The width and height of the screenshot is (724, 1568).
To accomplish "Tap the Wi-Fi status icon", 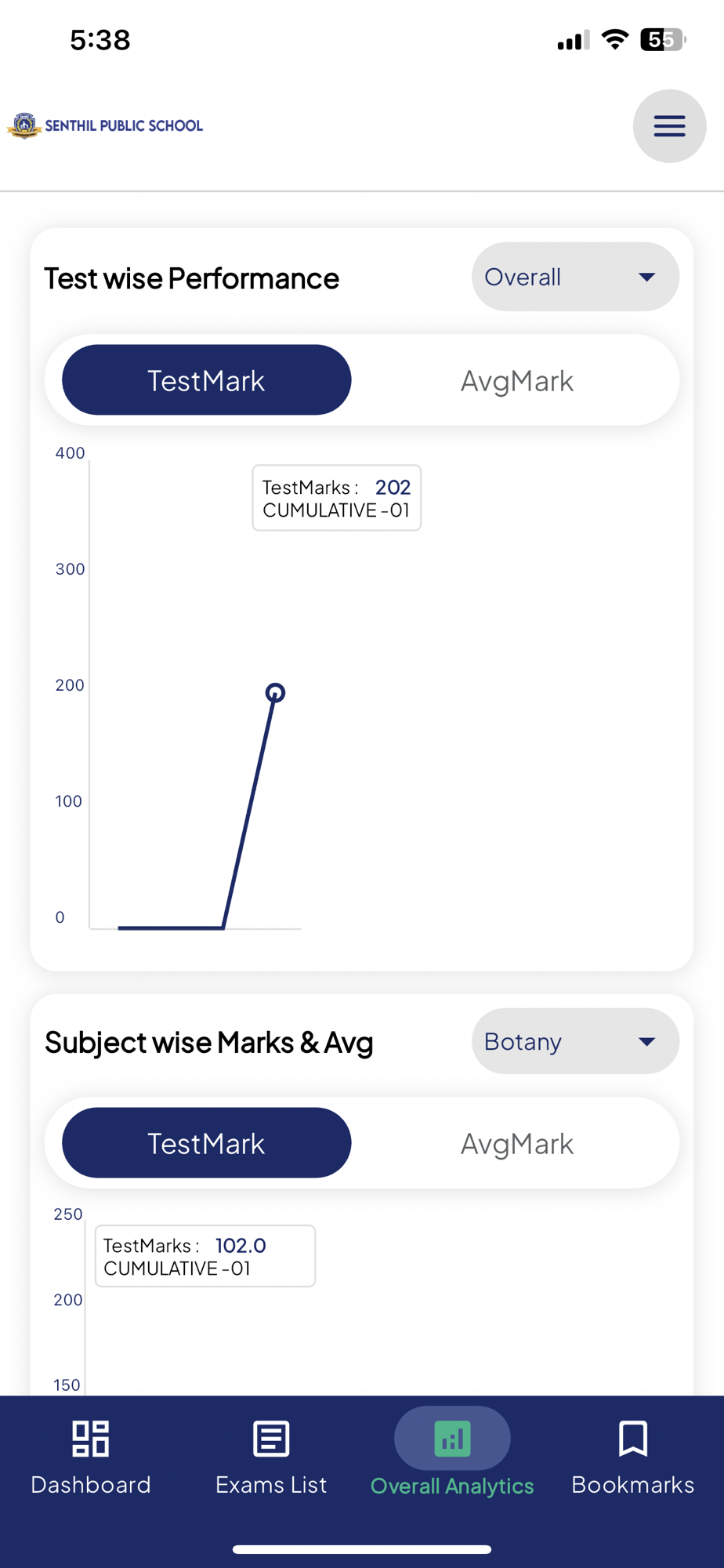I will click(x=615, y=39).
